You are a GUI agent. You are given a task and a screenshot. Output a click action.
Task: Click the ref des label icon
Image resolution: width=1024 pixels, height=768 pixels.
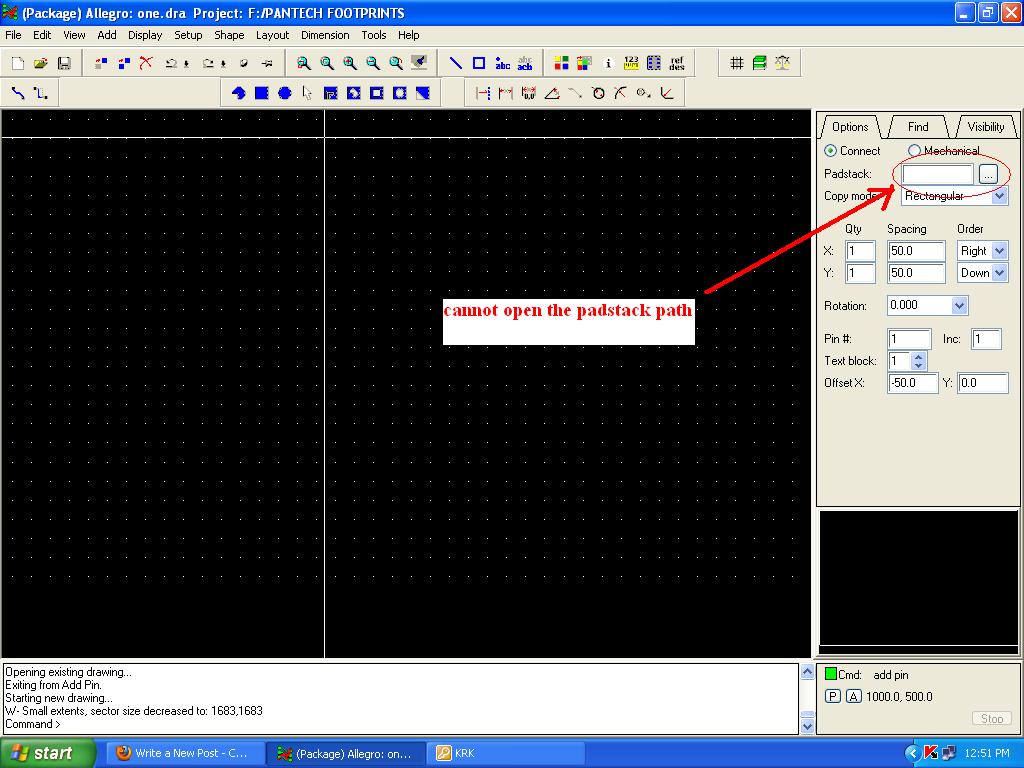(677, 63)
